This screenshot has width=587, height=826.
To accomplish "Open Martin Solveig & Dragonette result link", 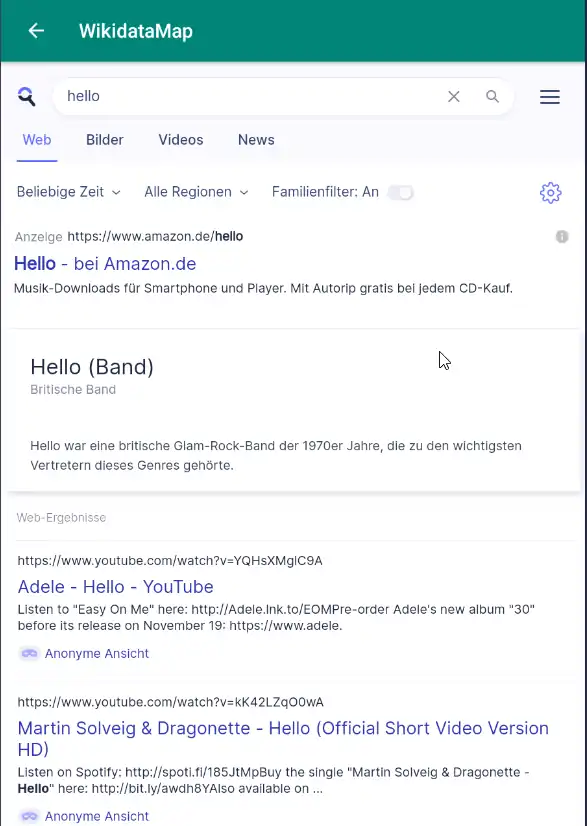I will [x=283, y=738].
